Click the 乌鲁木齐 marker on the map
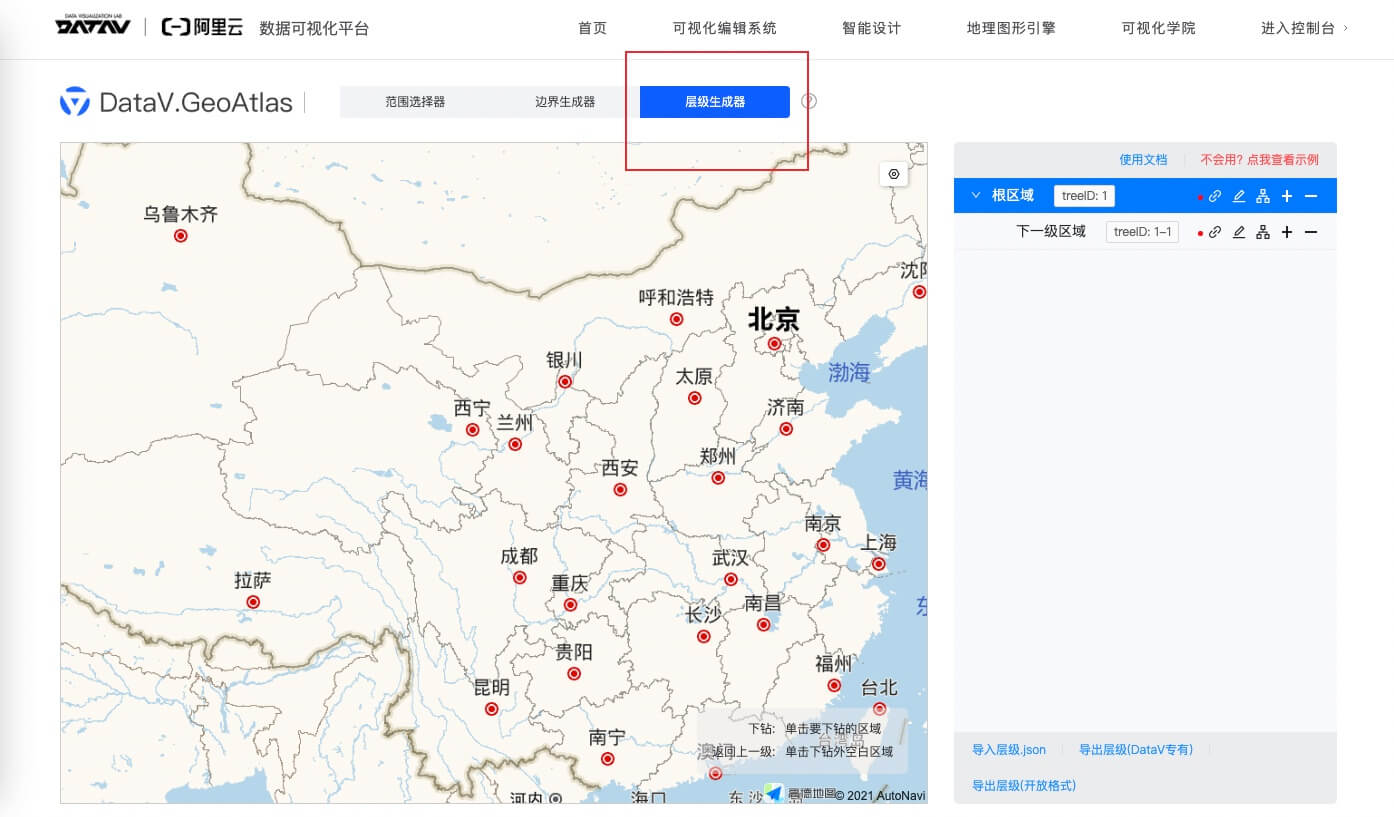This screenshot has width=1394, height=817. coord(181,236)
